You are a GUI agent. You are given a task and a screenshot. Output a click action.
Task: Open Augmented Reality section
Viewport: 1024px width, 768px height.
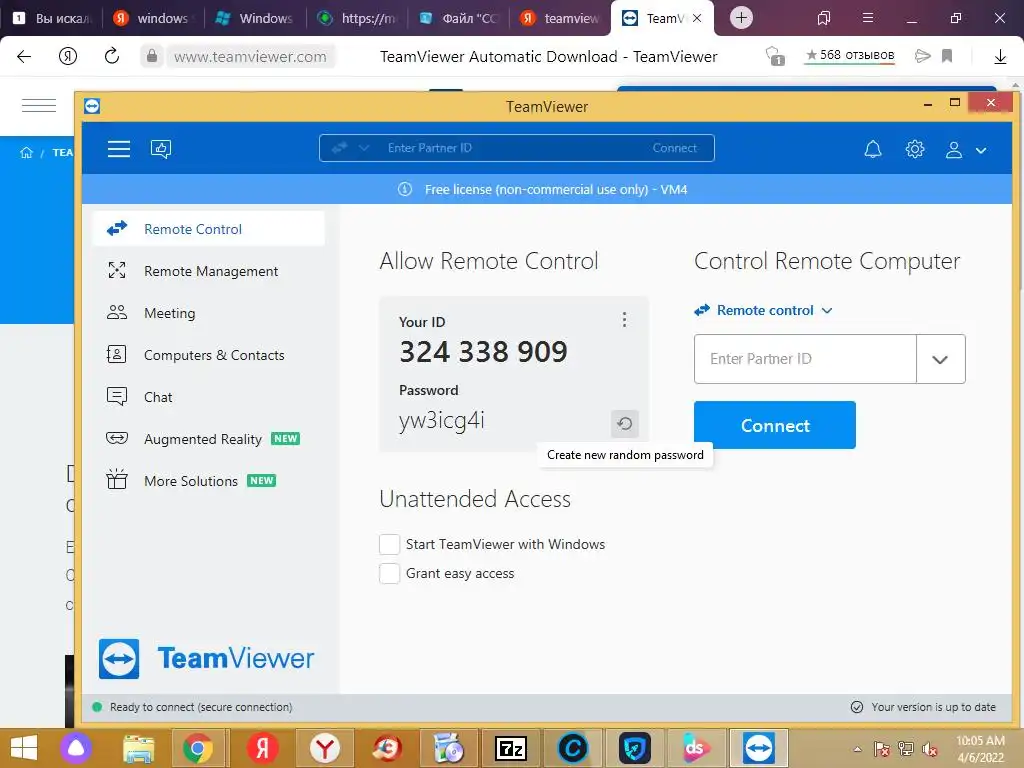pos(208,439)
